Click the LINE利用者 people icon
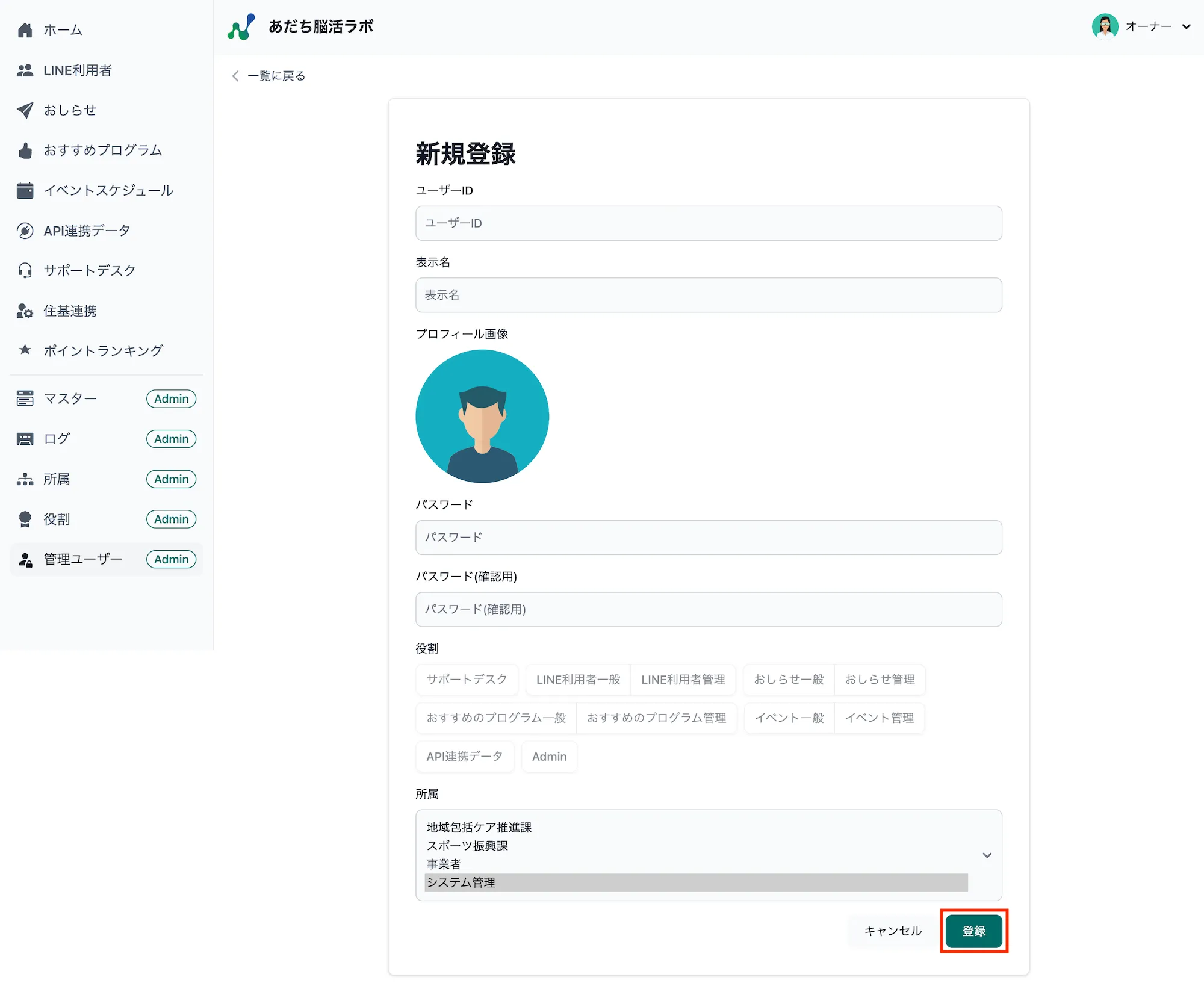 25,70
